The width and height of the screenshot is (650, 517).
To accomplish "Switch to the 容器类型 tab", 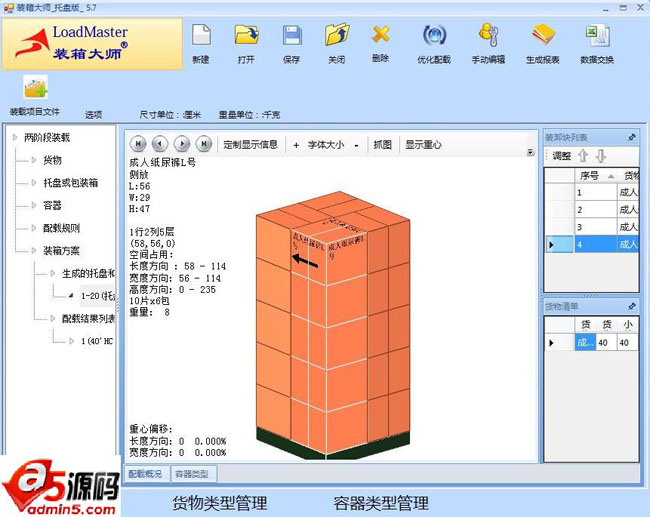I will 194,473.
